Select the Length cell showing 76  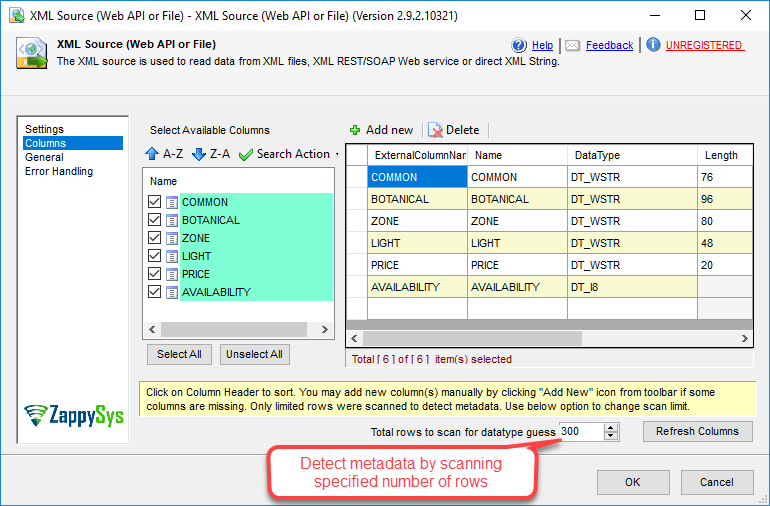tap(725, 177)
